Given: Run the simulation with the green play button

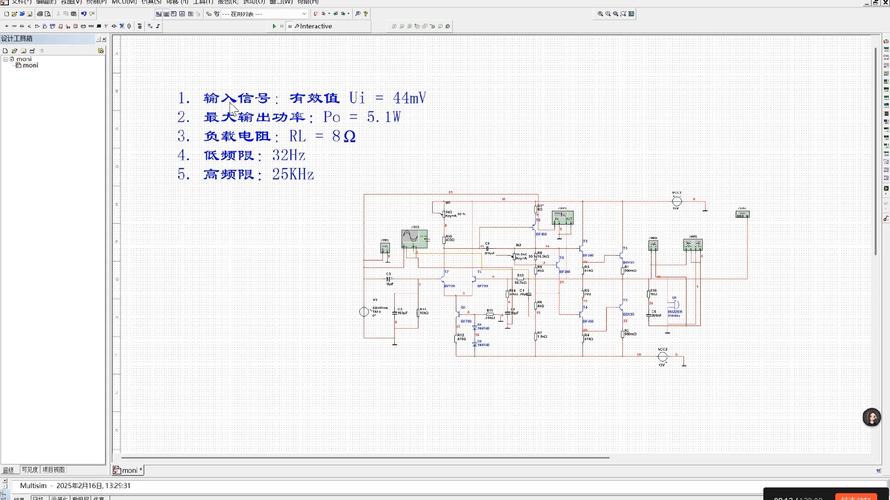Looking at the screenshot, I should click(274, 26).
